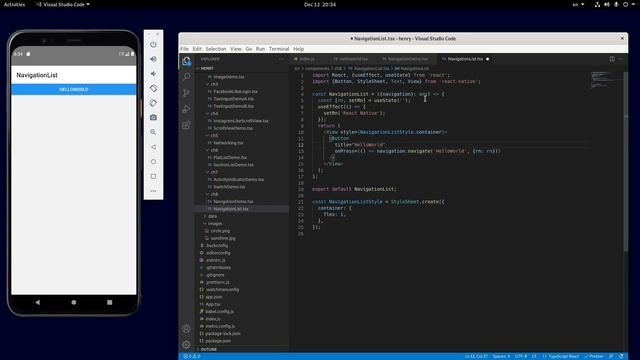Open the Selection menu
The image size is (640, 360).
click(216, 49)
